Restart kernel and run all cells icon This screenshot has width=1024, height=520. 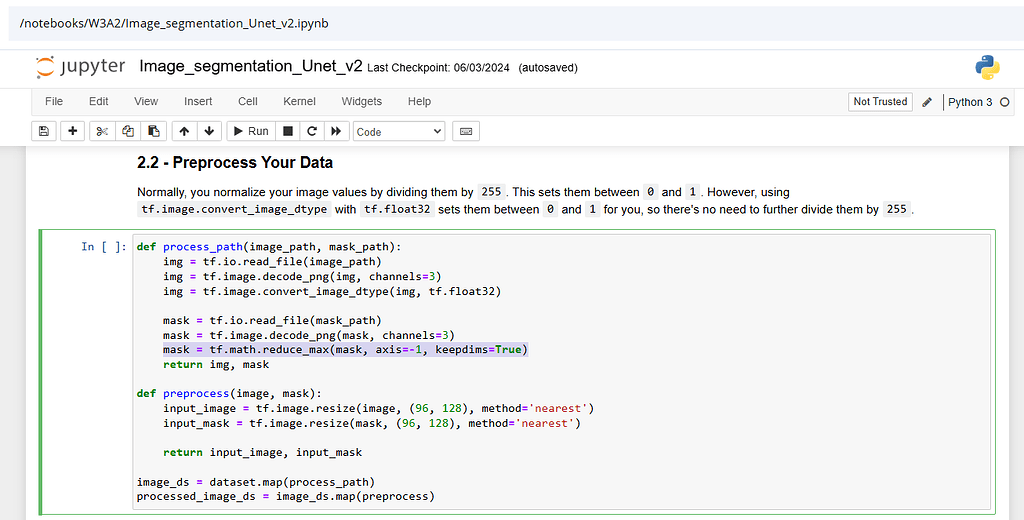point(337,131)
